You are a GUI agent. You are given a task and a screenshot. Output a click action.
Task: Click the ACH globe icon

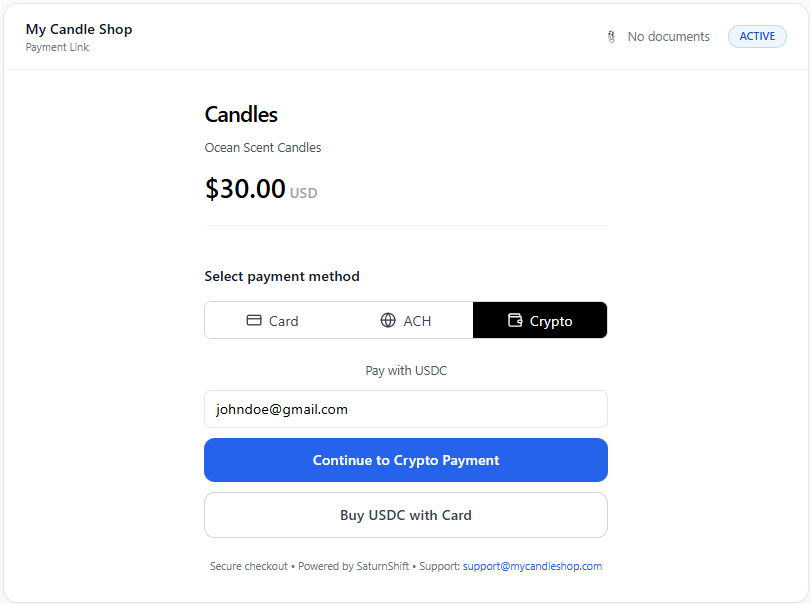388,321
